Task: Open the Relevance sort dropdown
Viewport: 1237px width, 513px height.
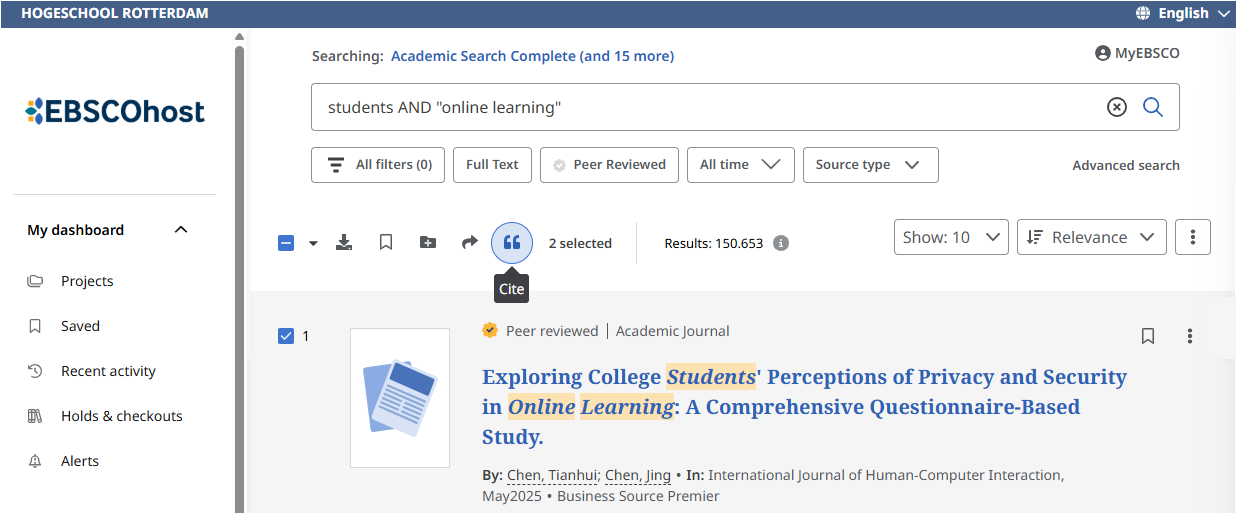Action: tap(1092, 237)
